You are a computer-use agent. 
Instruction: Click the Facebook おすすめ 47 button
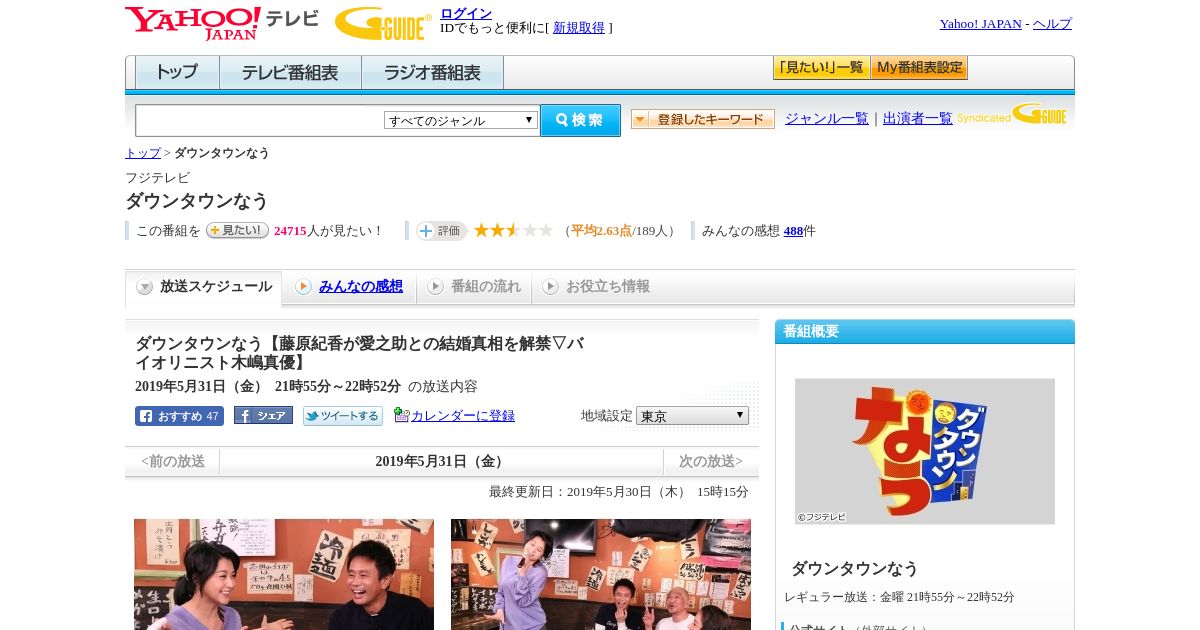click(179, 416)
